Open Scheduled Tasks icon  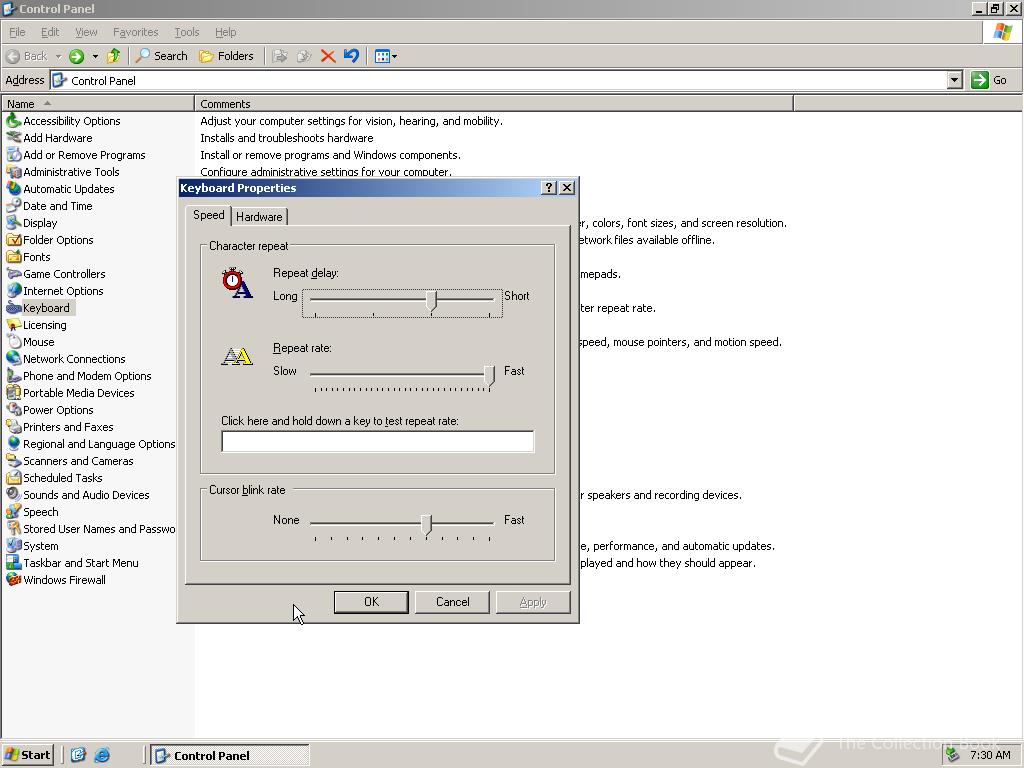(x=13, y=477)
